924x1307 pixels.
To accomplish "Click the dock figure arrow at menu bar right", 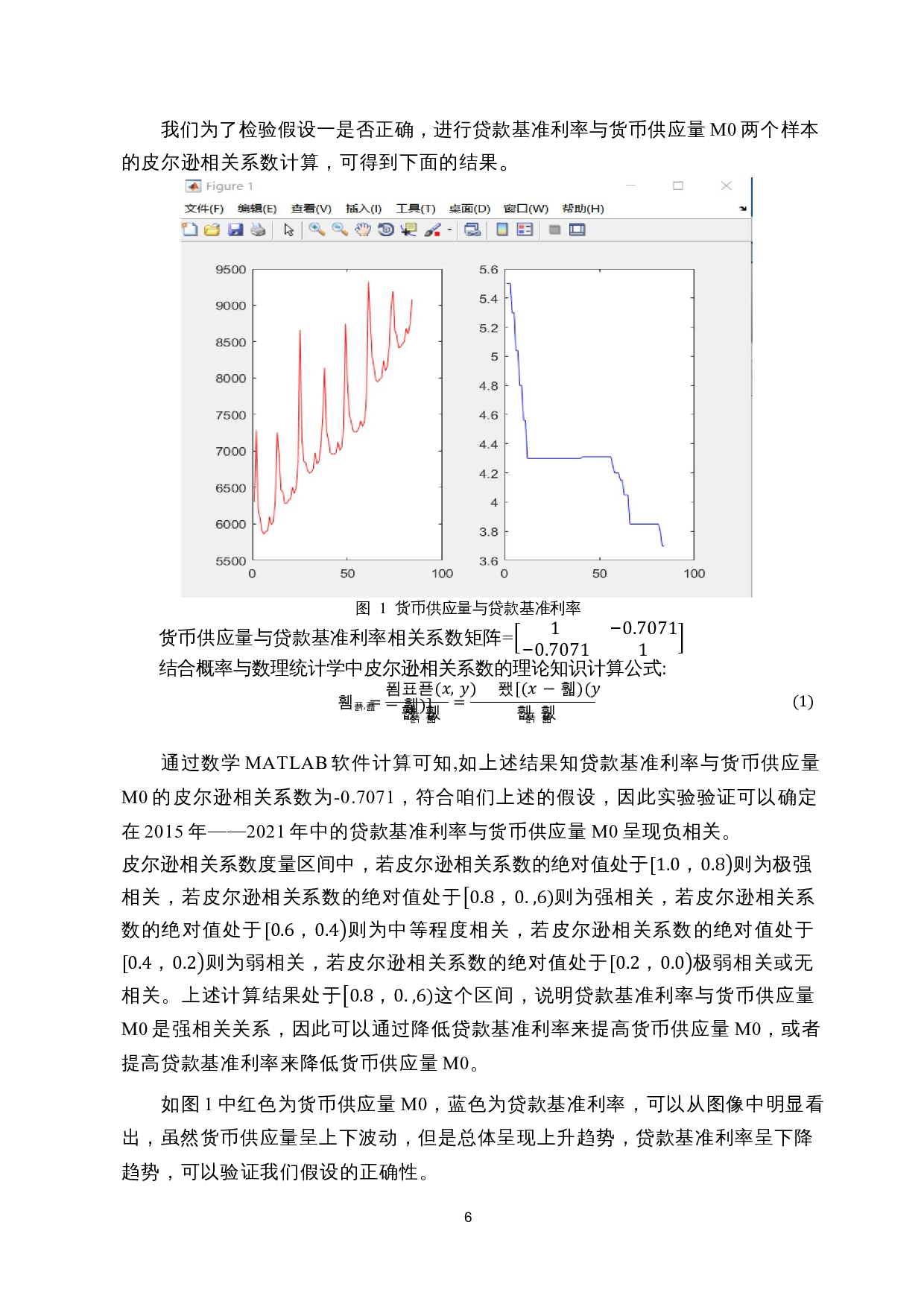I will point(742,209).
